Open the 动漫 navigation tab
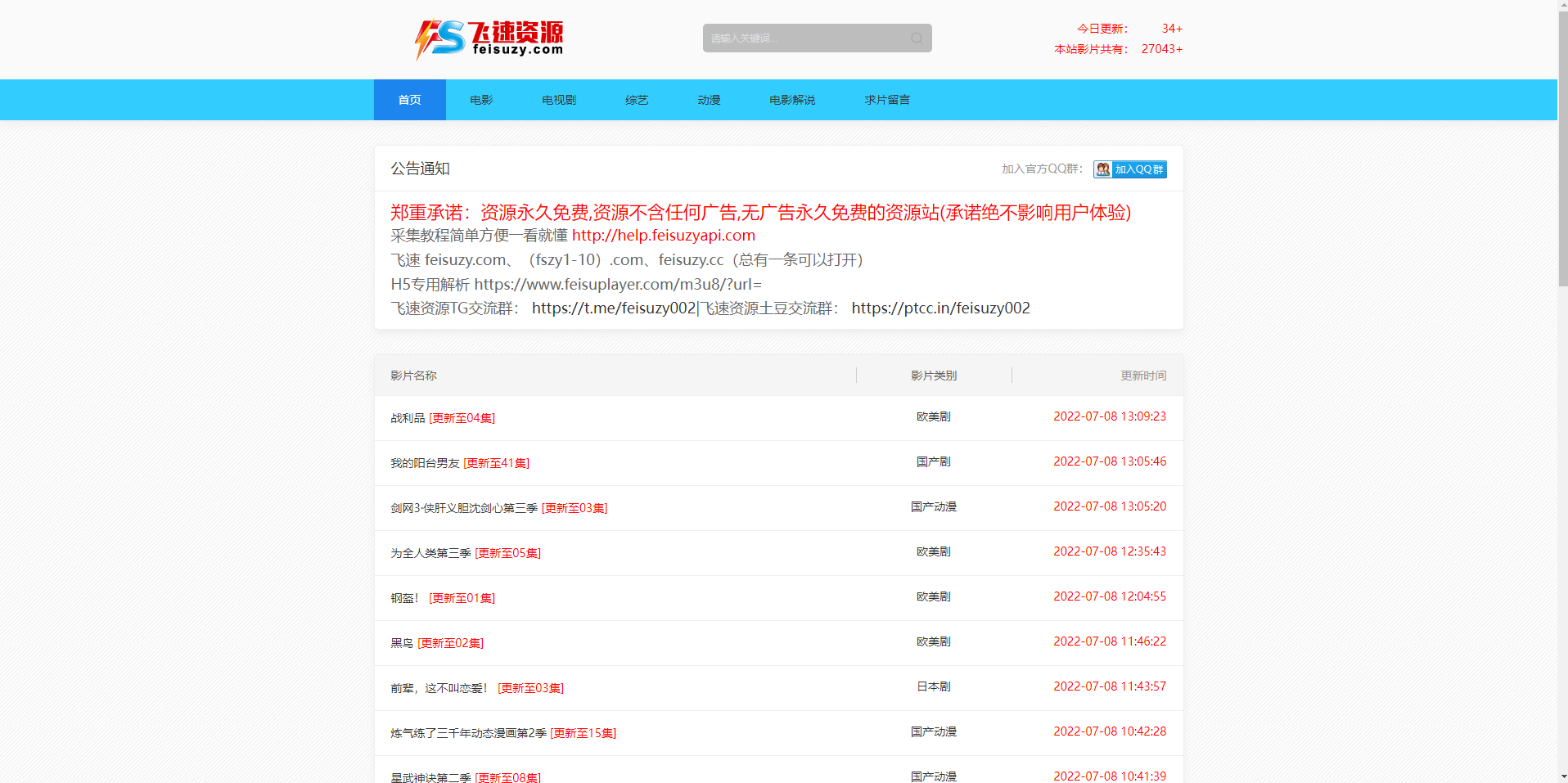Viewport: 1568px width, 783px height. click(x=709, y=100)
